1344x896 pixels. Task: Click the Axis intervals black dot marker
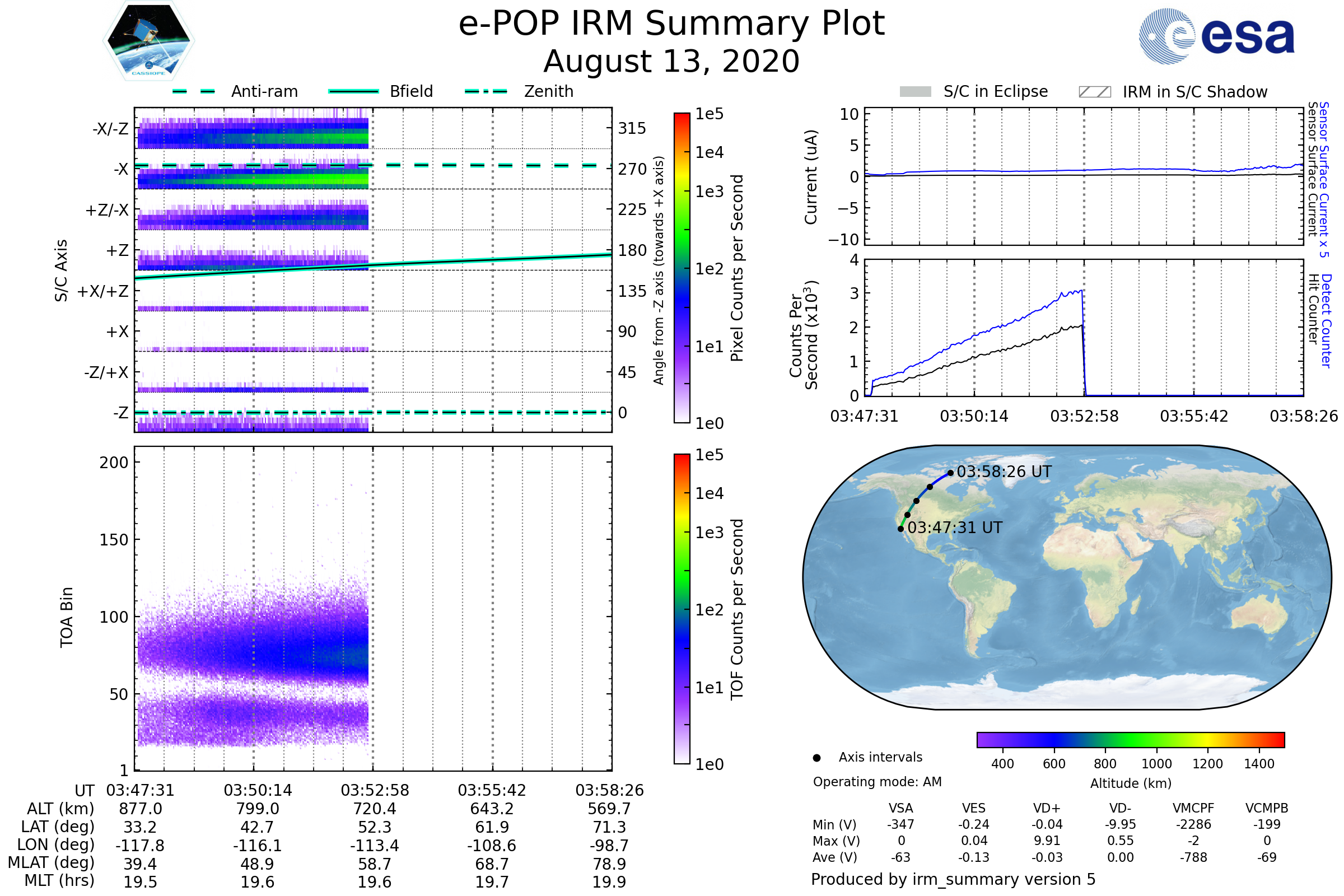point(816,758)
